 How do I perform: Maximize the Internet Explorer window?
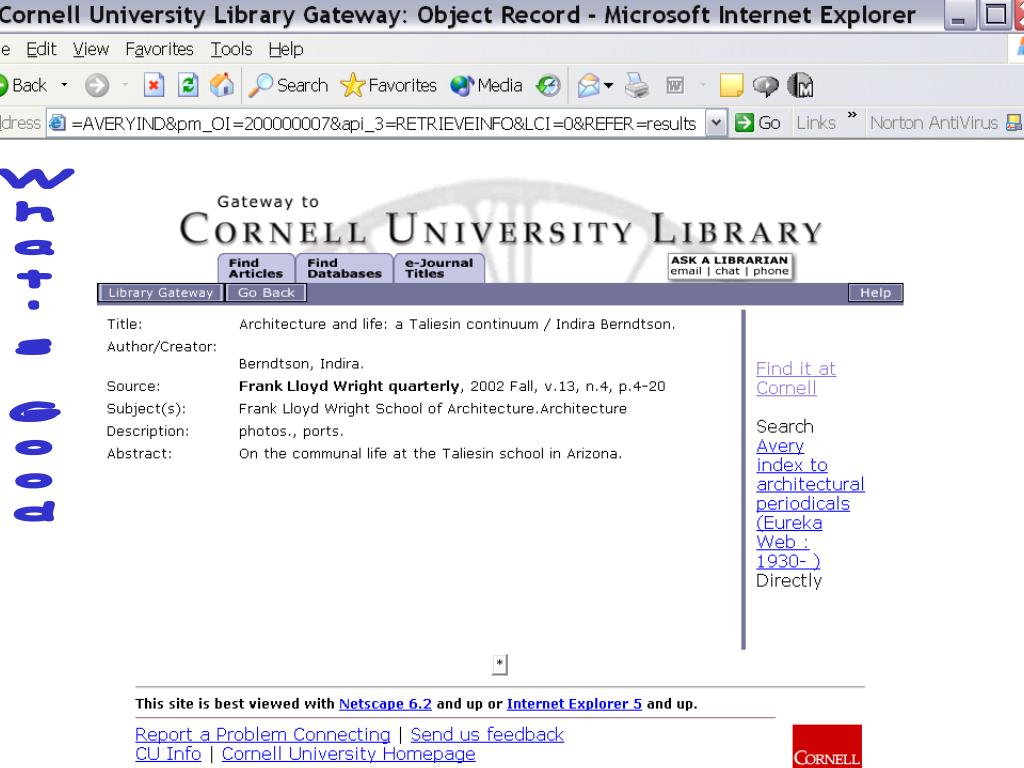(995, 16)
